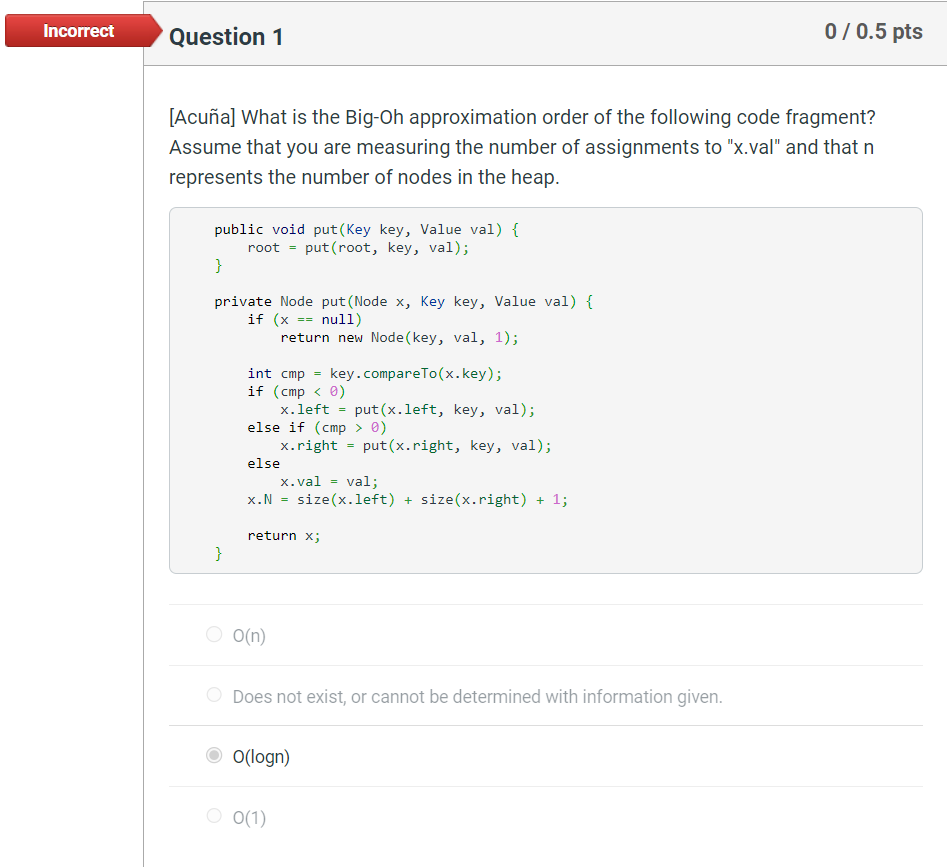Image resolution: width=947 pixels, height=867 pixels.
Task: Click the 'public void put' method signature
Action: tap(364, 229)
